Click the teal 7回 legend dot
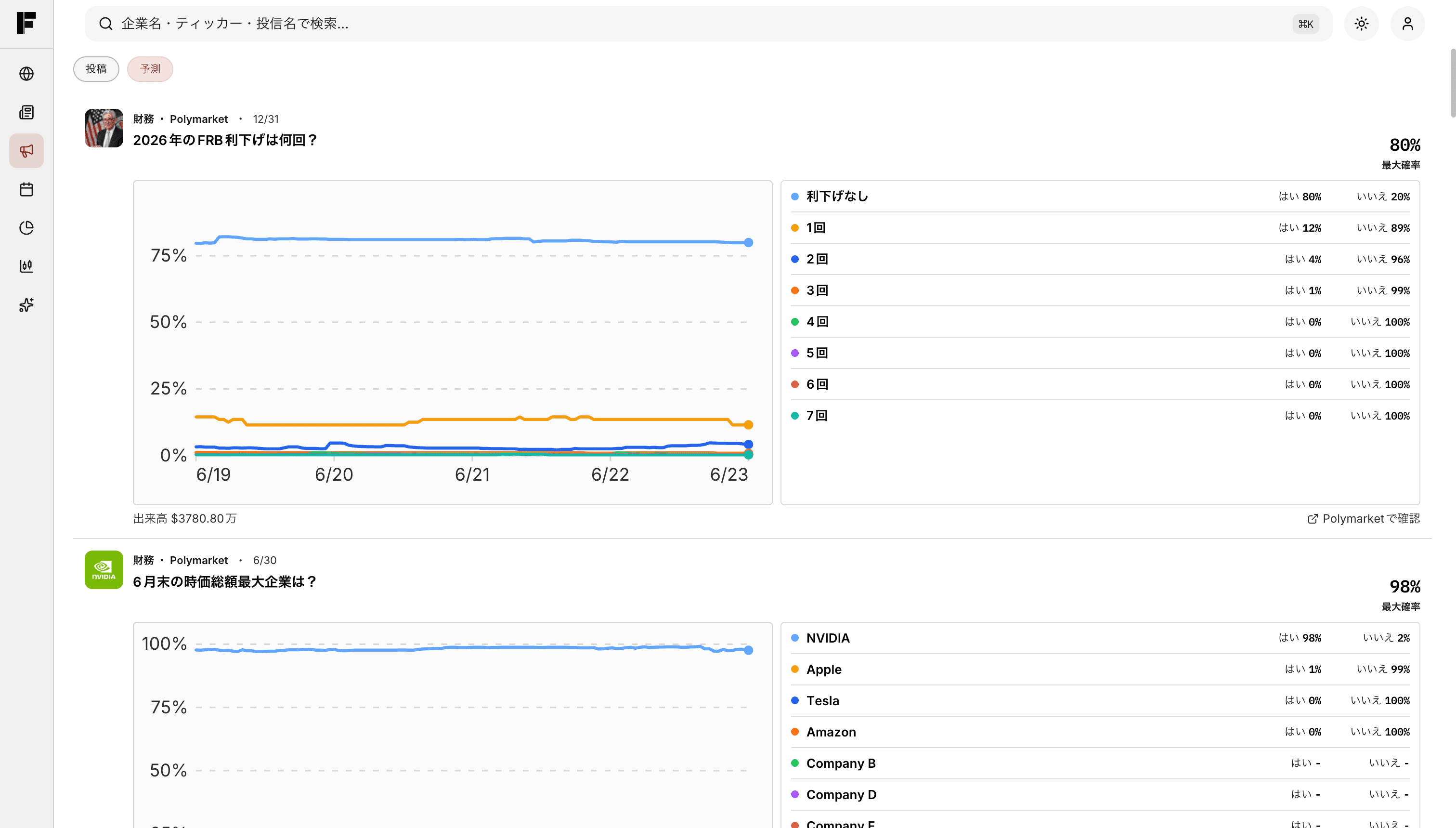The image size is (1456, 828). pos(794,415)
